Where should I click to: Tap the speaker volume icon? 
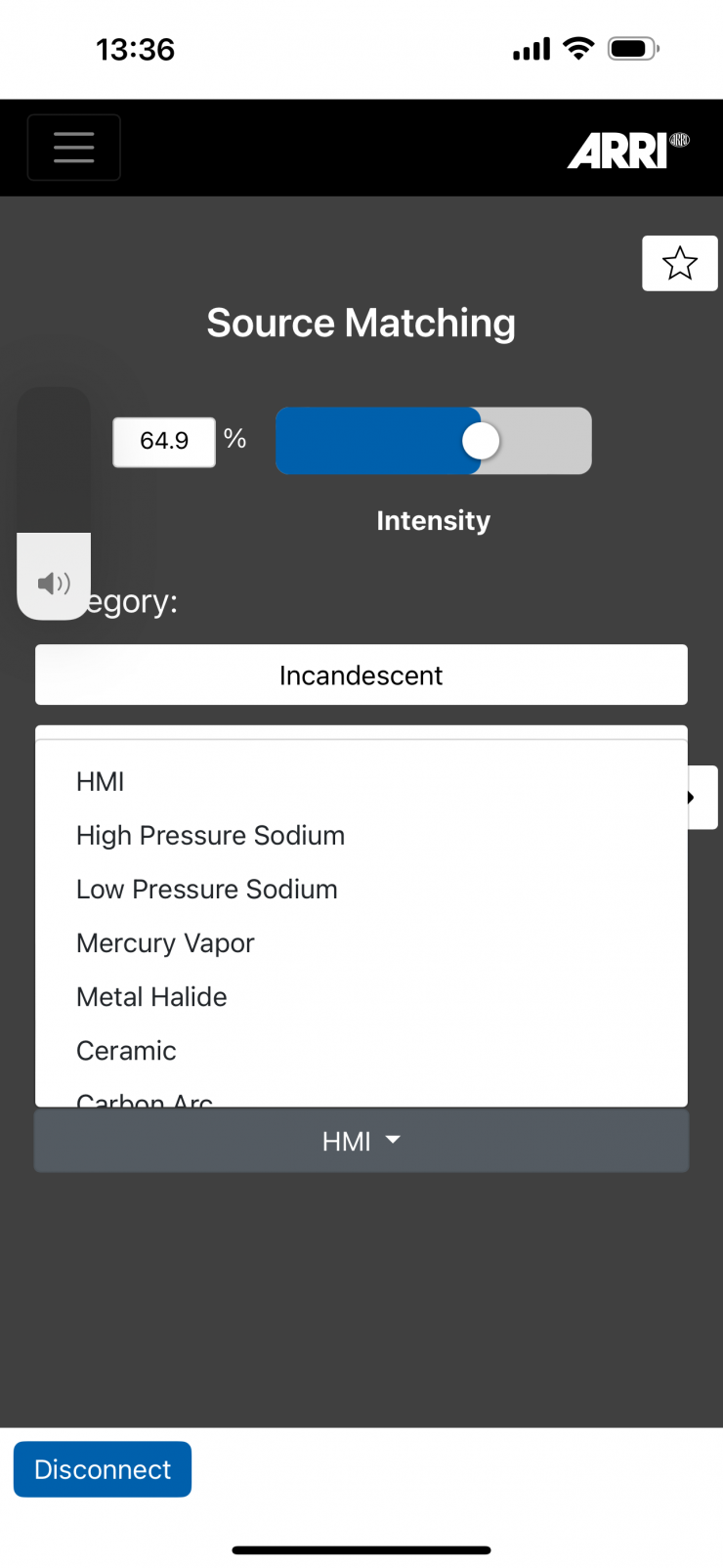click(54, 584)
